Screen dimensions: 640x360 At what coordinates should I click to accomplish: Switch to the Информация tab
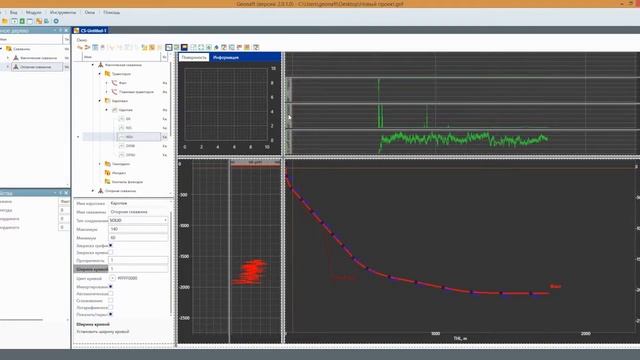click(x=226, y=58)
